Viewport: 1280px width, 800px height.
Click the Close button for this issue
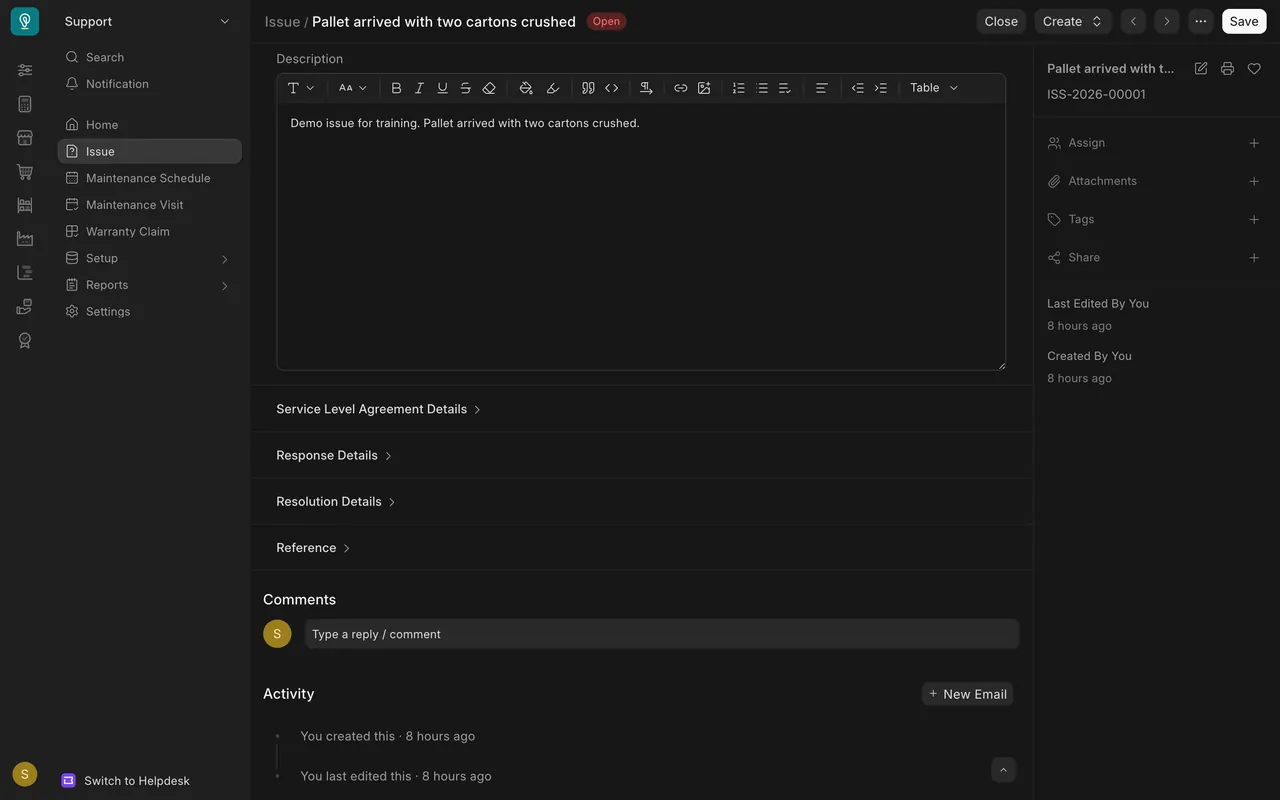(1001, 21)
